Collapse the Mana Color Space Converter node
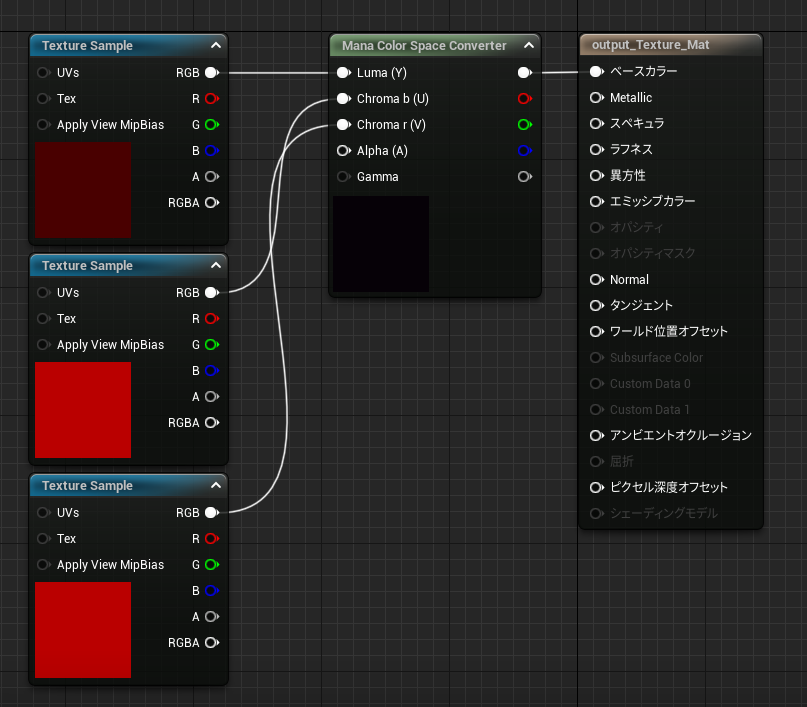This screenshot has width=807, height=707. pyautogui.click(x=529, y=45)
